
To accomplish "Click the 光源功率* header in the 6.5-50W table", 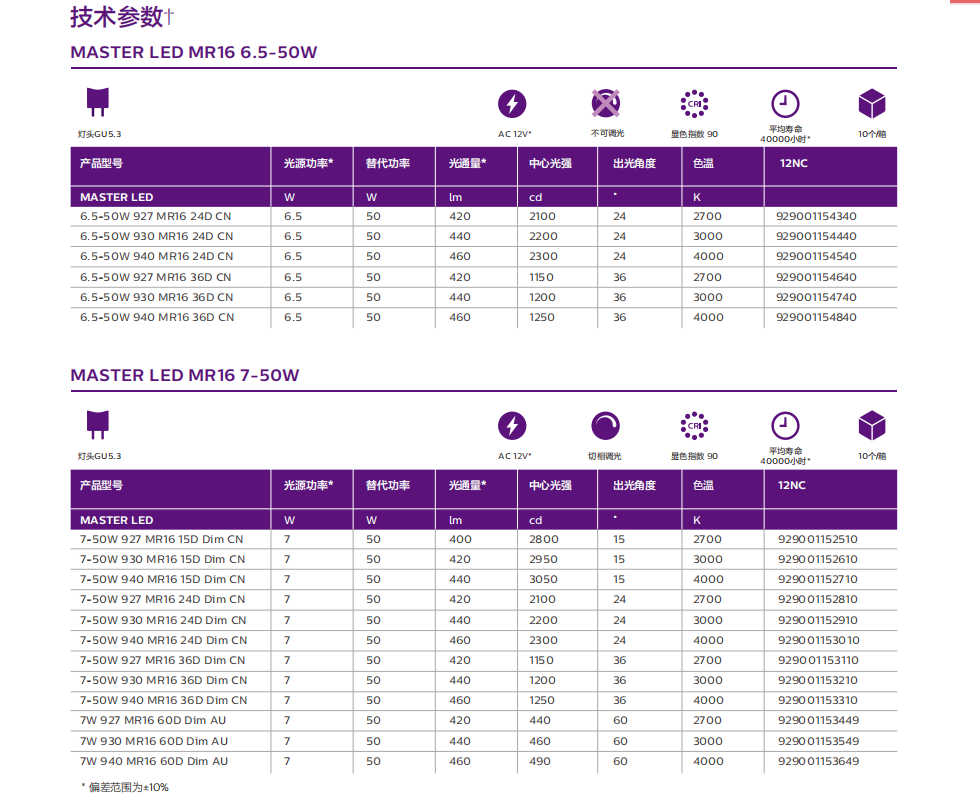I will 308,163.
